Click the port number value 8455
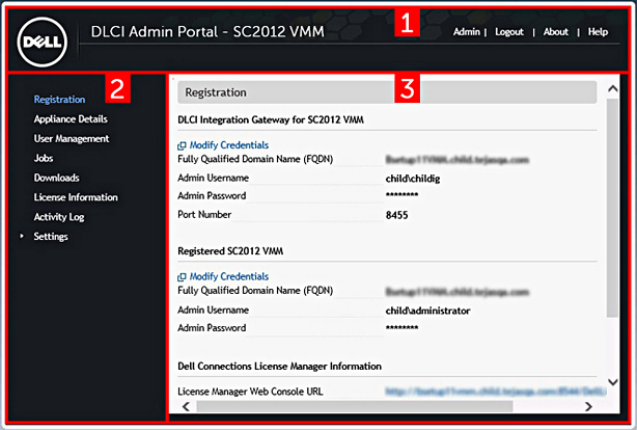 397,215
